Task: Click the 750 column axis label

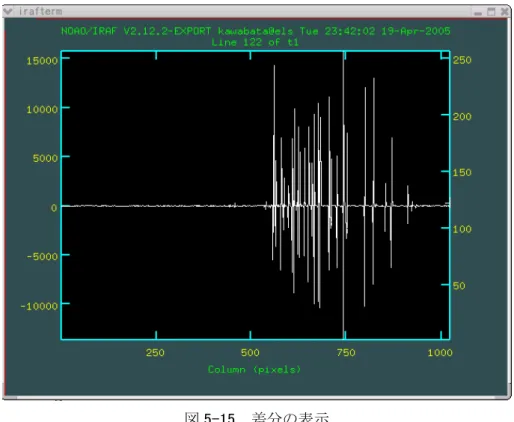Action: [346, 352]
